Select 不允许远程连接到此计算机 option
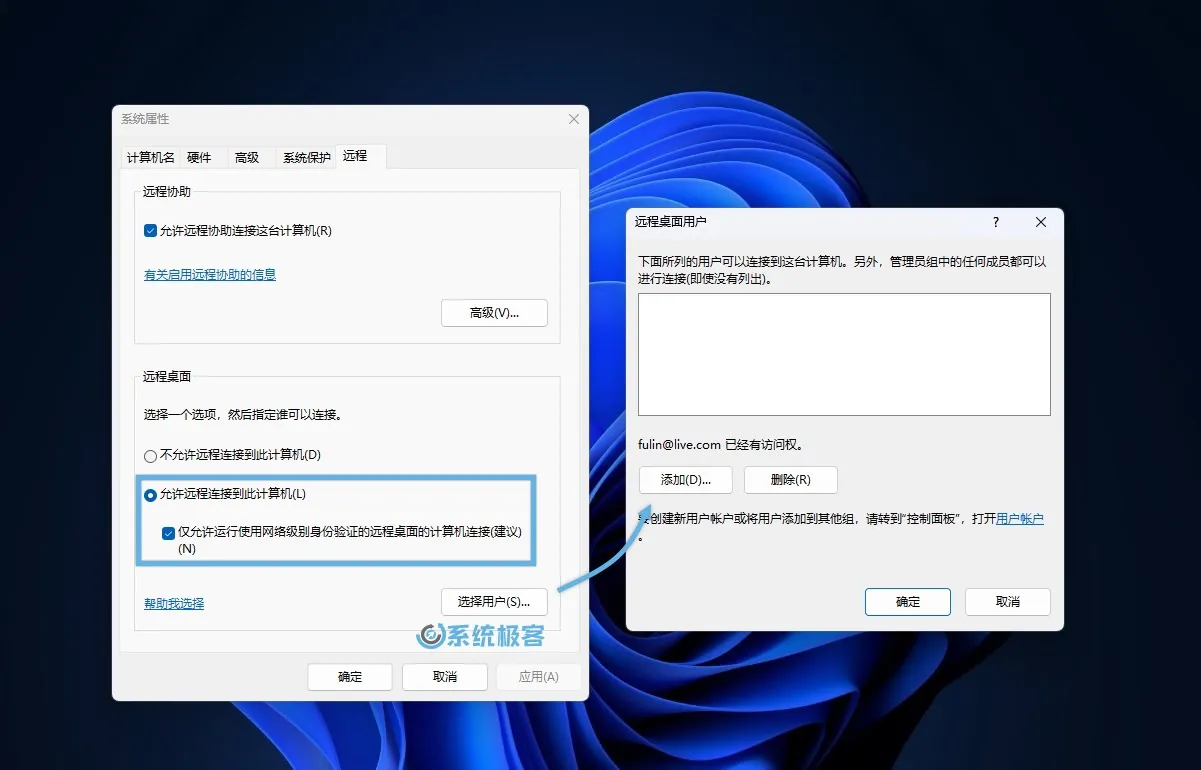The width and height of the screenshot is (1201, 770). click(x=150, y=455)
